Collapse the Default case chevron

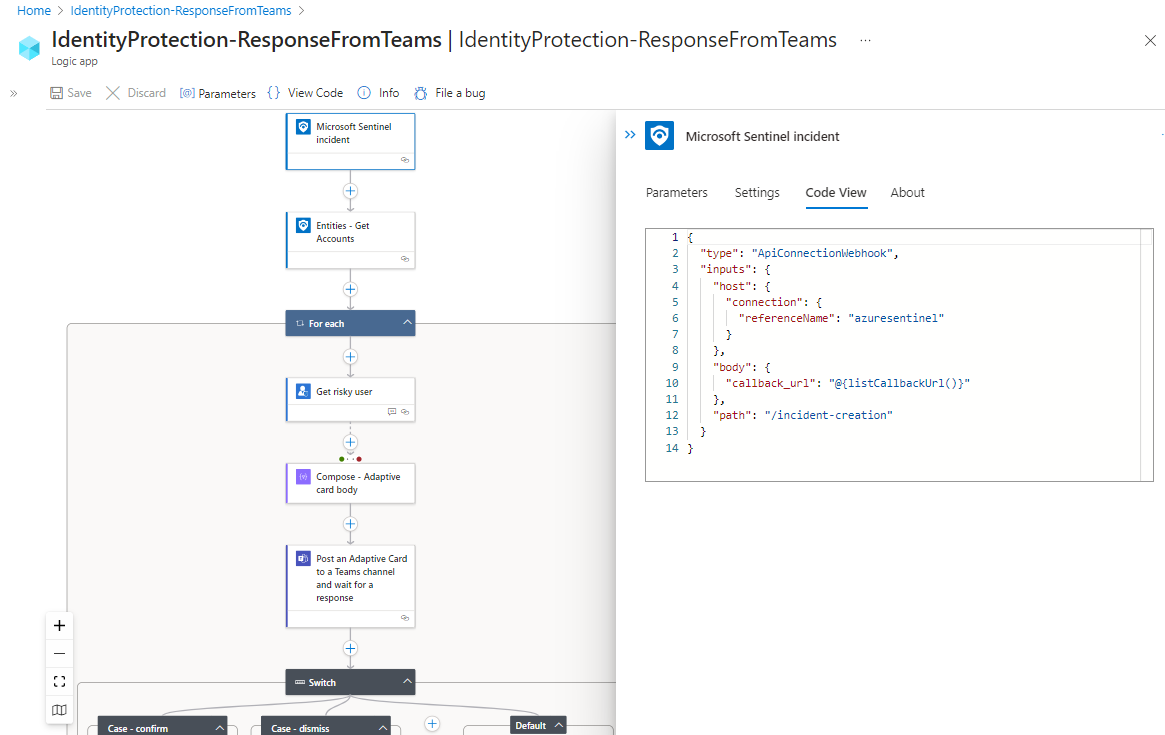coord(559,726)
